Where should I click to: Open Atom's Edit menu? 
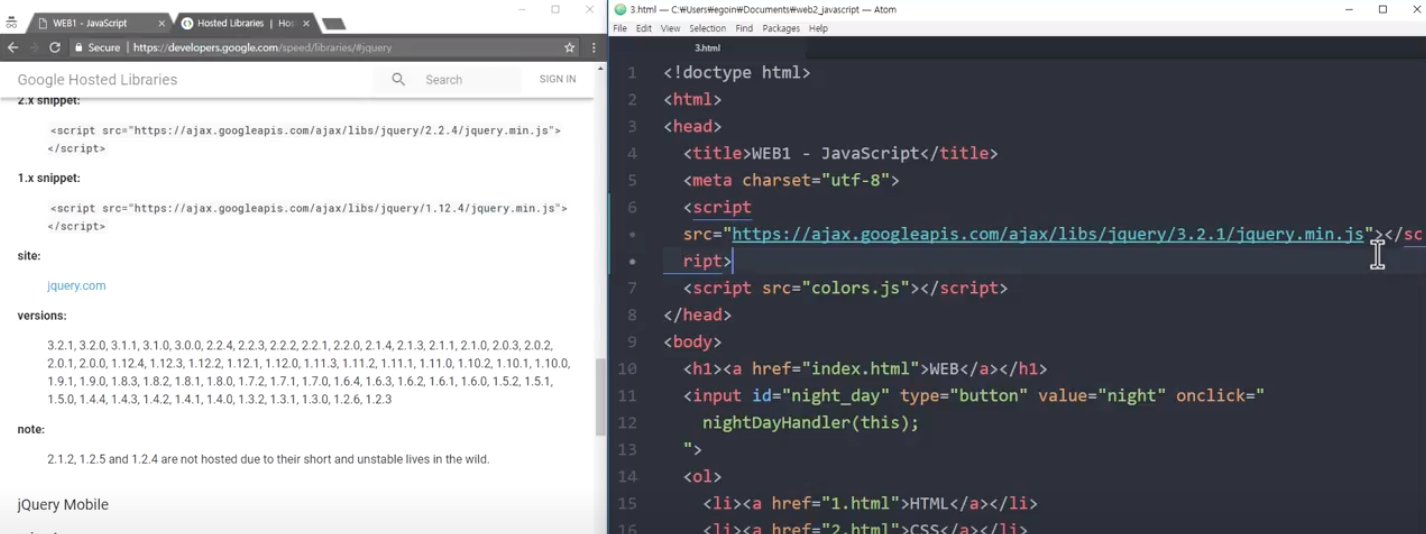[x=644, y=29]
